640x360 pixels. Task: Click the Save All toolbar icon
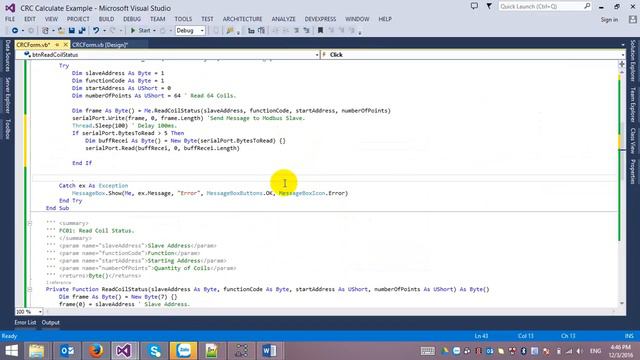tap(82, 31)
